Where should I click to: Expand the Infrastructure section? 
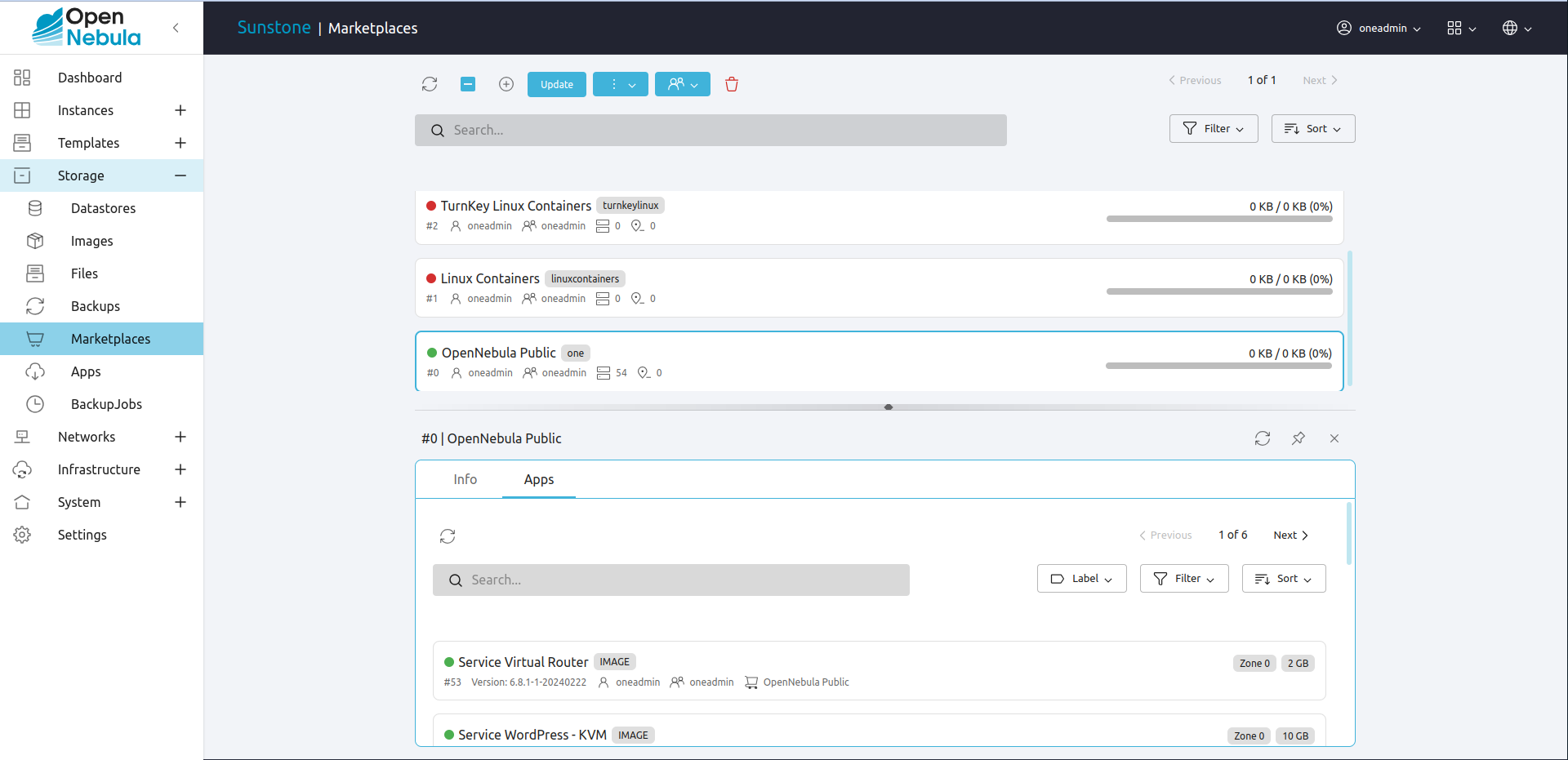pyautogui.click(x=180, y=469)
